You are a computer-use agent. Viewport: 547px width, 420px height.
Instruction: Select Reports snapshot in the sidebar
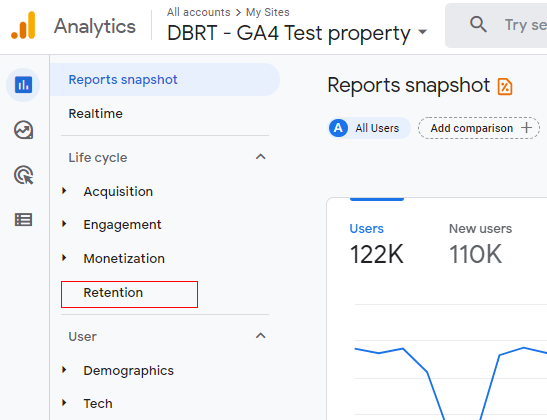165,80
